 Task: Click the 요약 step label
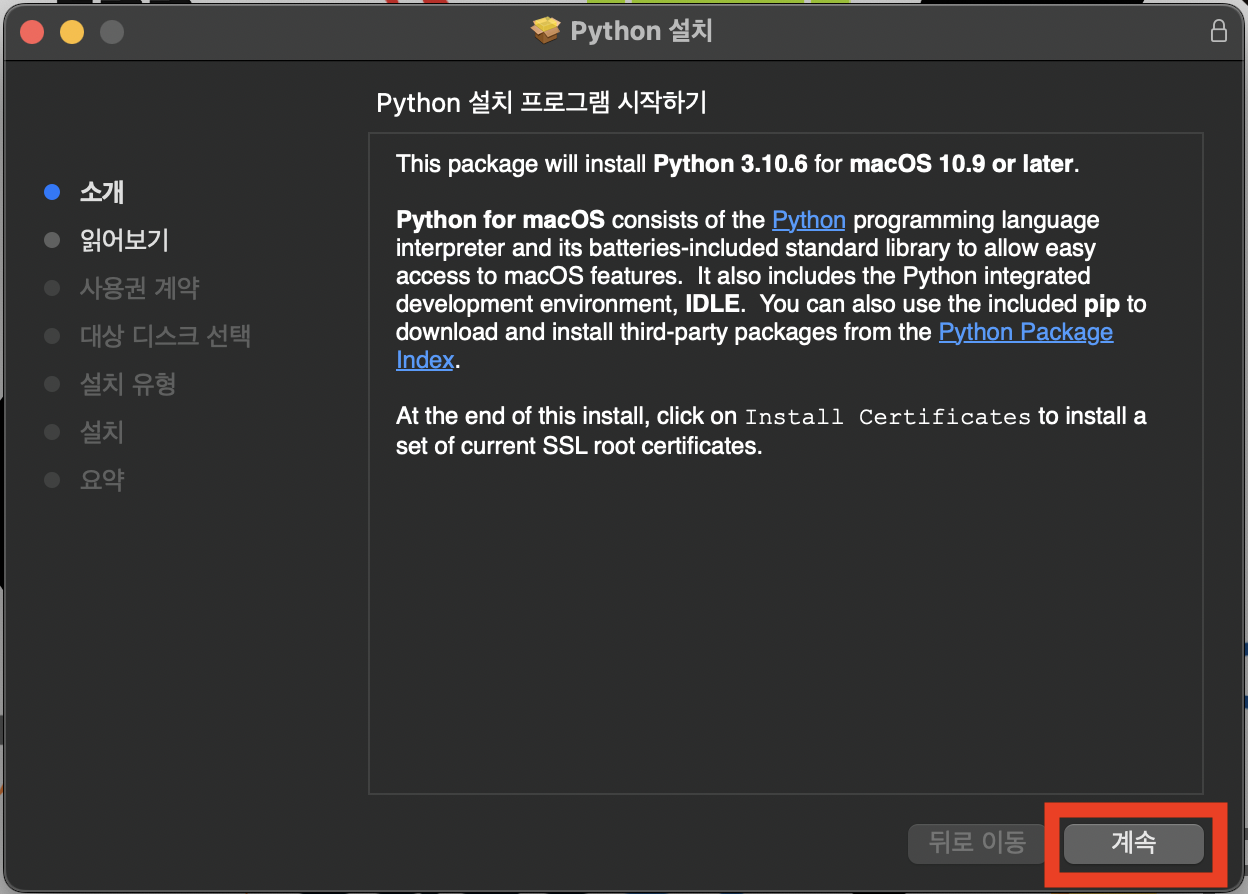[x=102, y=480]
